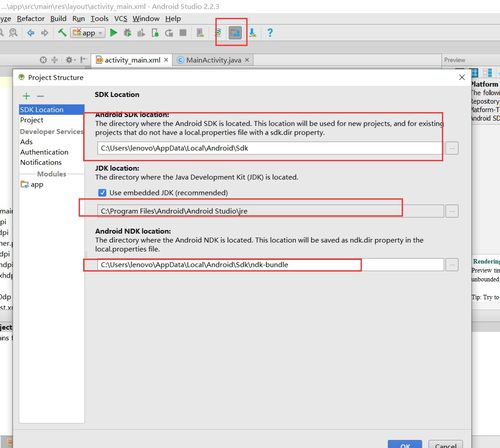Close the activity_main.xml tab
The height and width of the screenshot is (448, 500).
[x=166, y=60]
